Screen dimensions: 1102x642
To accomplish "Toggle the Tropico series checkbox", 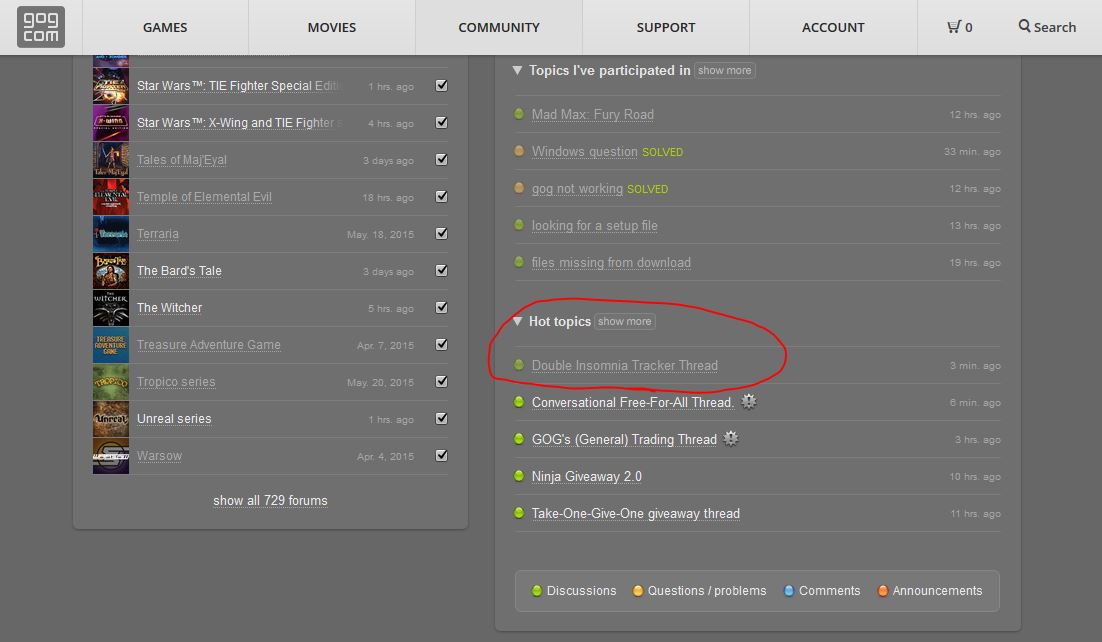I will tap(441, 381).
